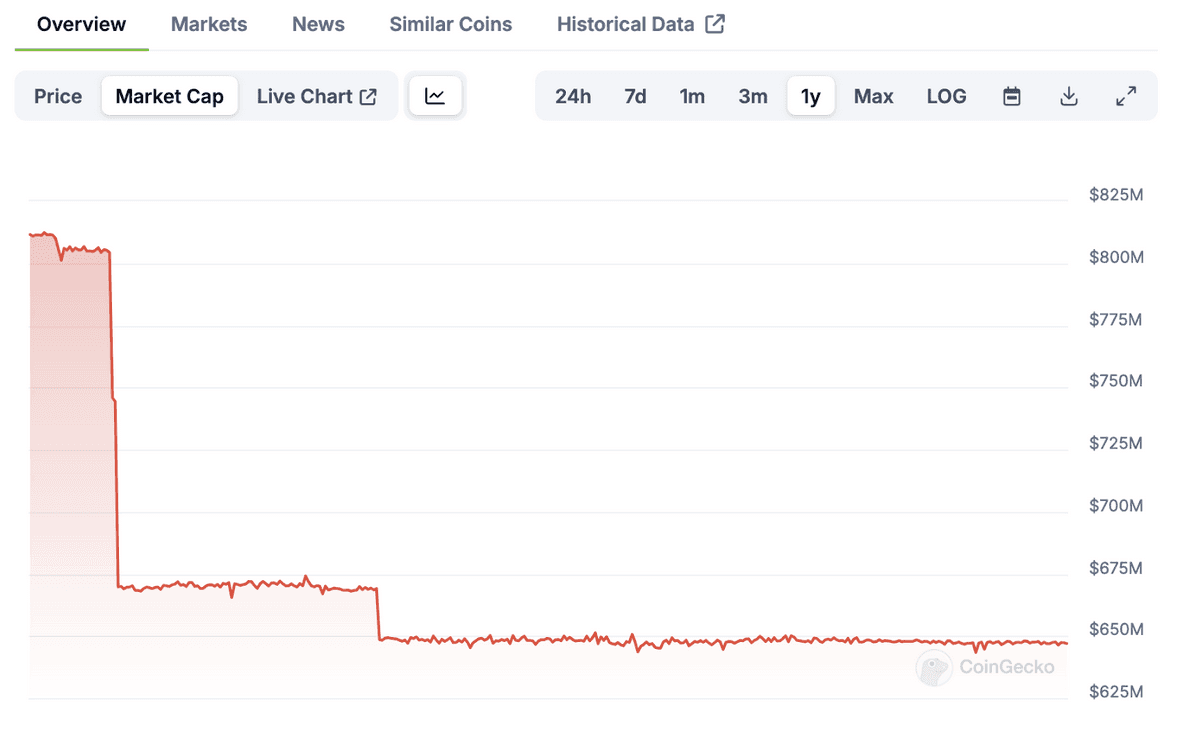Toggle the LOG scale option

(x=946, y=96)
